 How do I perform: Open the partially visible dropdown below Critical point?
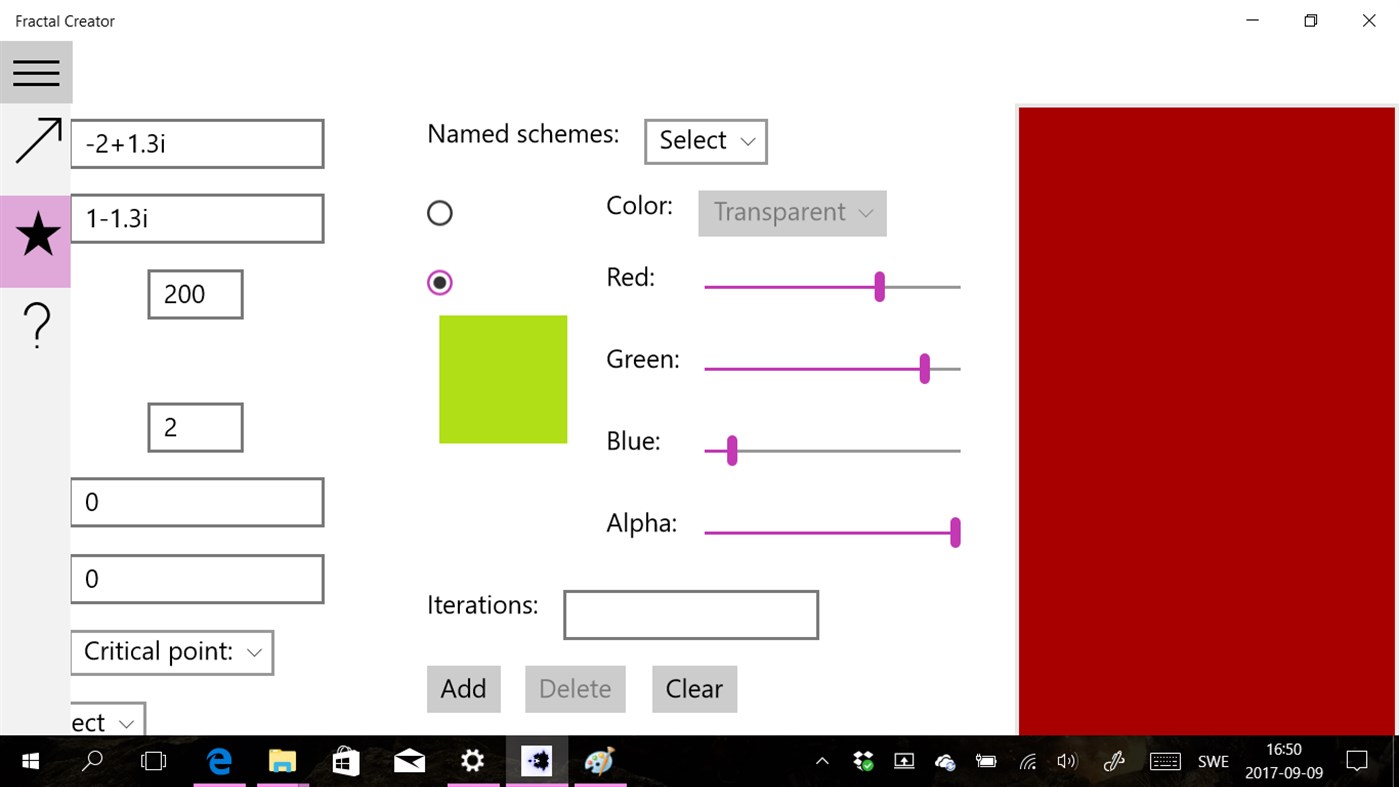click(106, 721)
